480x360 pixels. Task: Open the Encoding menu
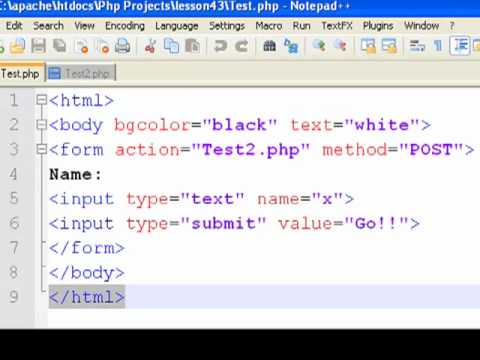[x=125, y=26]
